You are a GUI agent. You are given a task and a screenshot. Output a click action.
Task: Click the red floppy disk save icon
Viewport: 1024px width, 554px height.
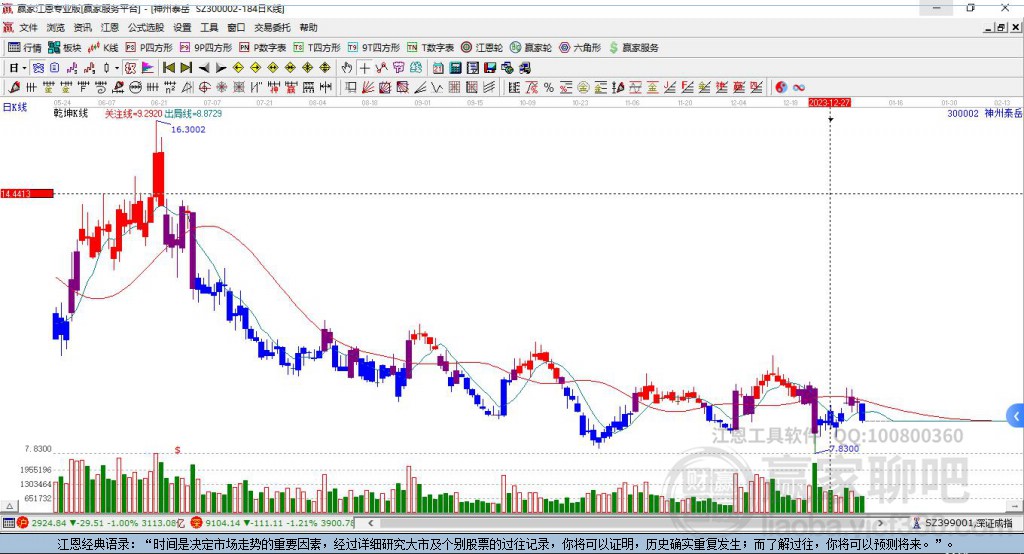[x=490, y=68]
